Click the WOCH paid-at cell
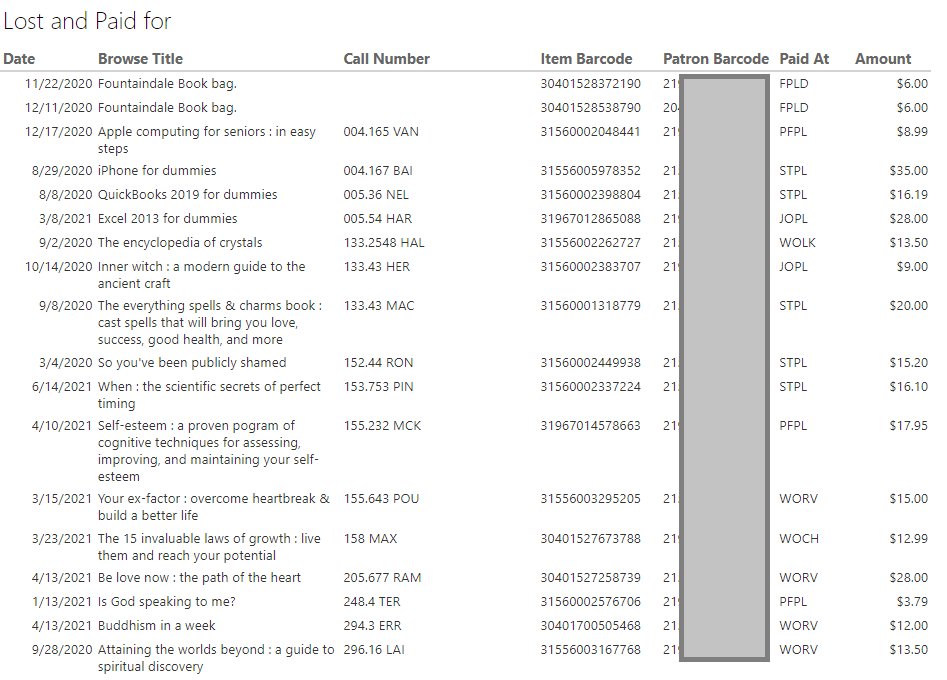The image size is (947, 680). [798, 539]
